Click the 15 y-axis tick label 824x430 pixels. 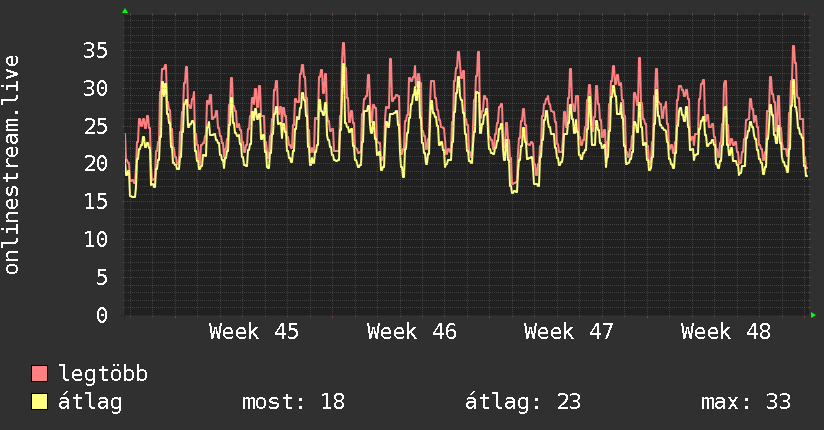click(x=95, y=202)
